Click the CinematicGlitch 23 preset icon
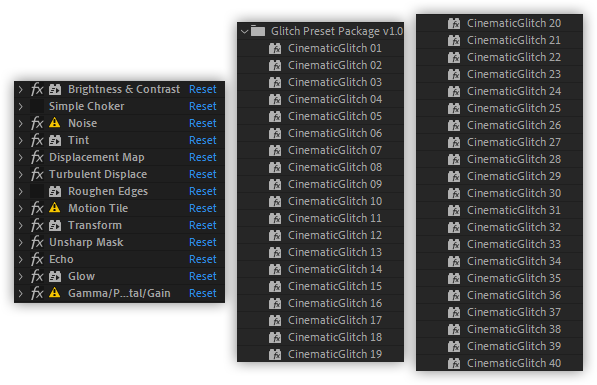The width and height of the screenshot is (597, 385). [454, 75]
